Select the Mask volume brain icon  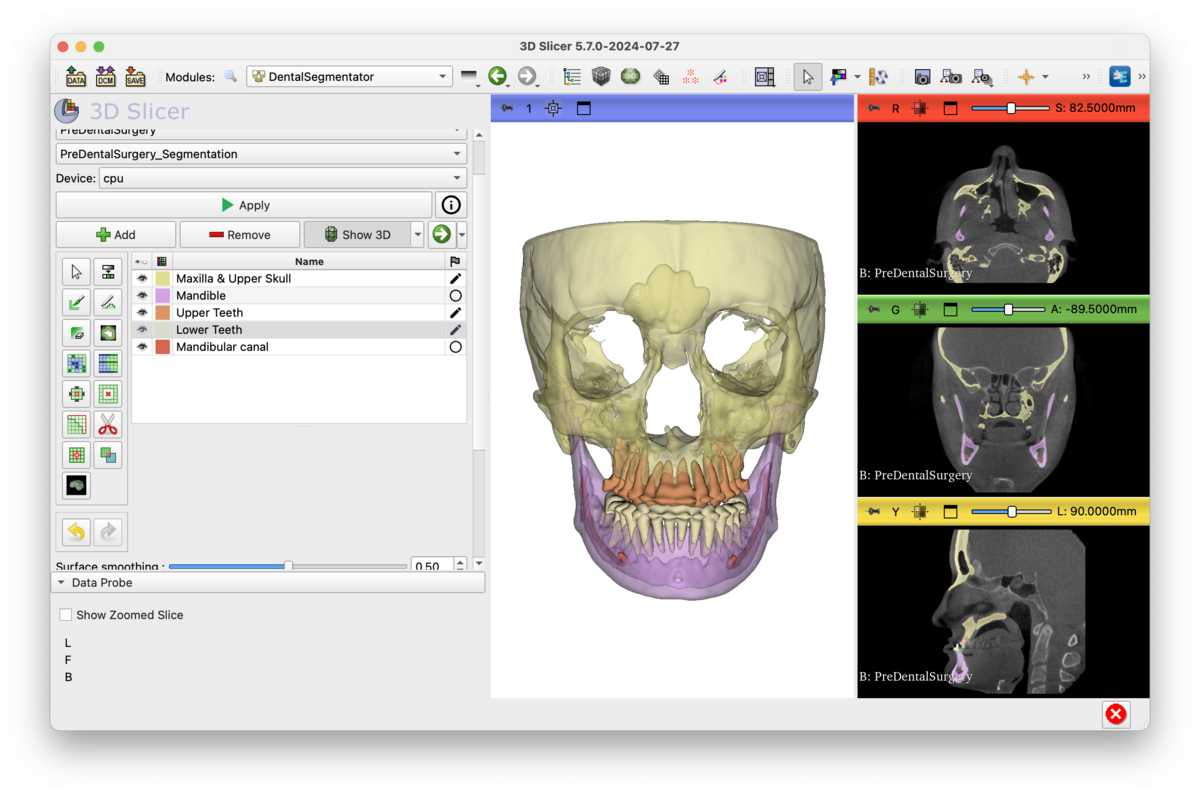[x=76, y=486]
